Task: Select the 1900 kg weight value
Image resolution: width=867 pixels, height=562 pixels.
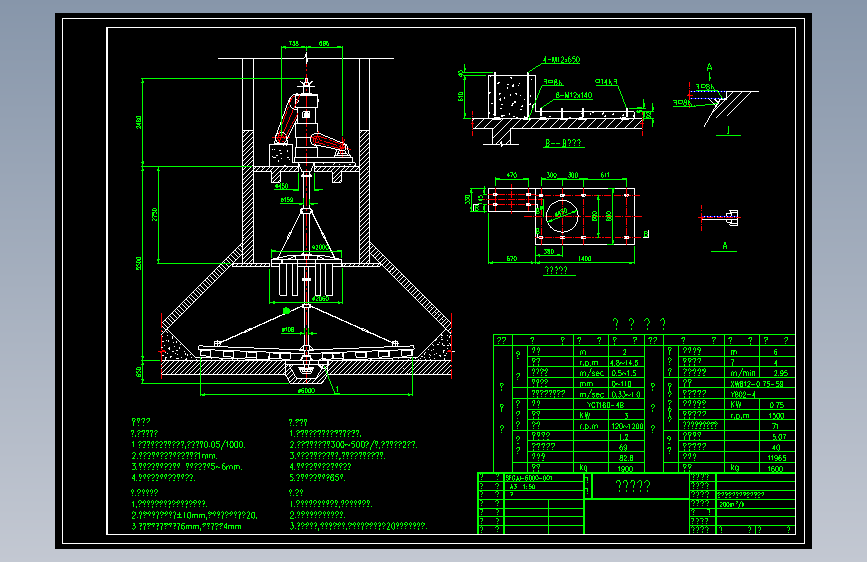Action: point(625,469)
